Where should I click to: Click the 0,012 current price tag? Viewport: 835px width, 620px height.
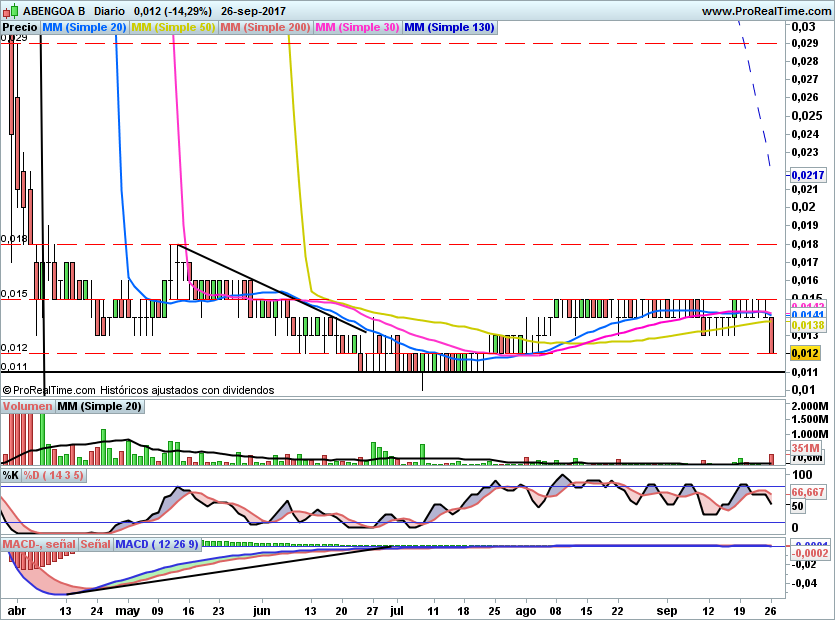coord(805,353)
